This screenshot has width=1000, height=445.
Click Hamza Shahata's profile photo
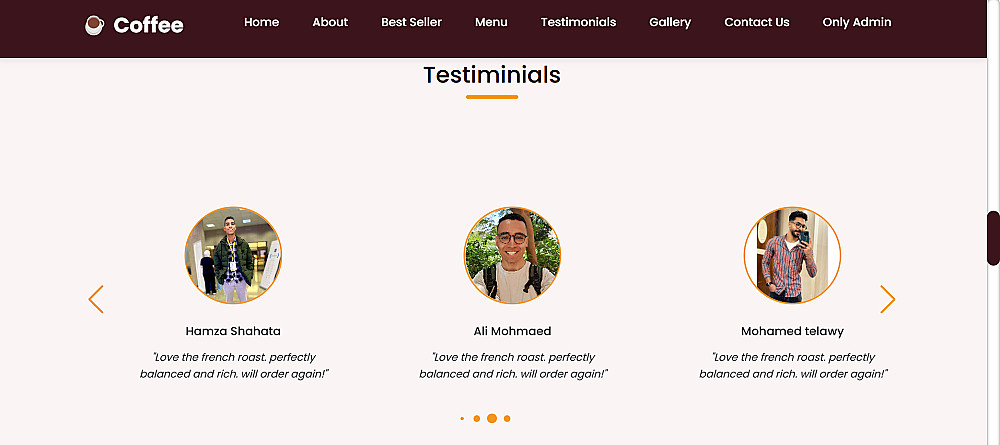[x=233, y=255]
